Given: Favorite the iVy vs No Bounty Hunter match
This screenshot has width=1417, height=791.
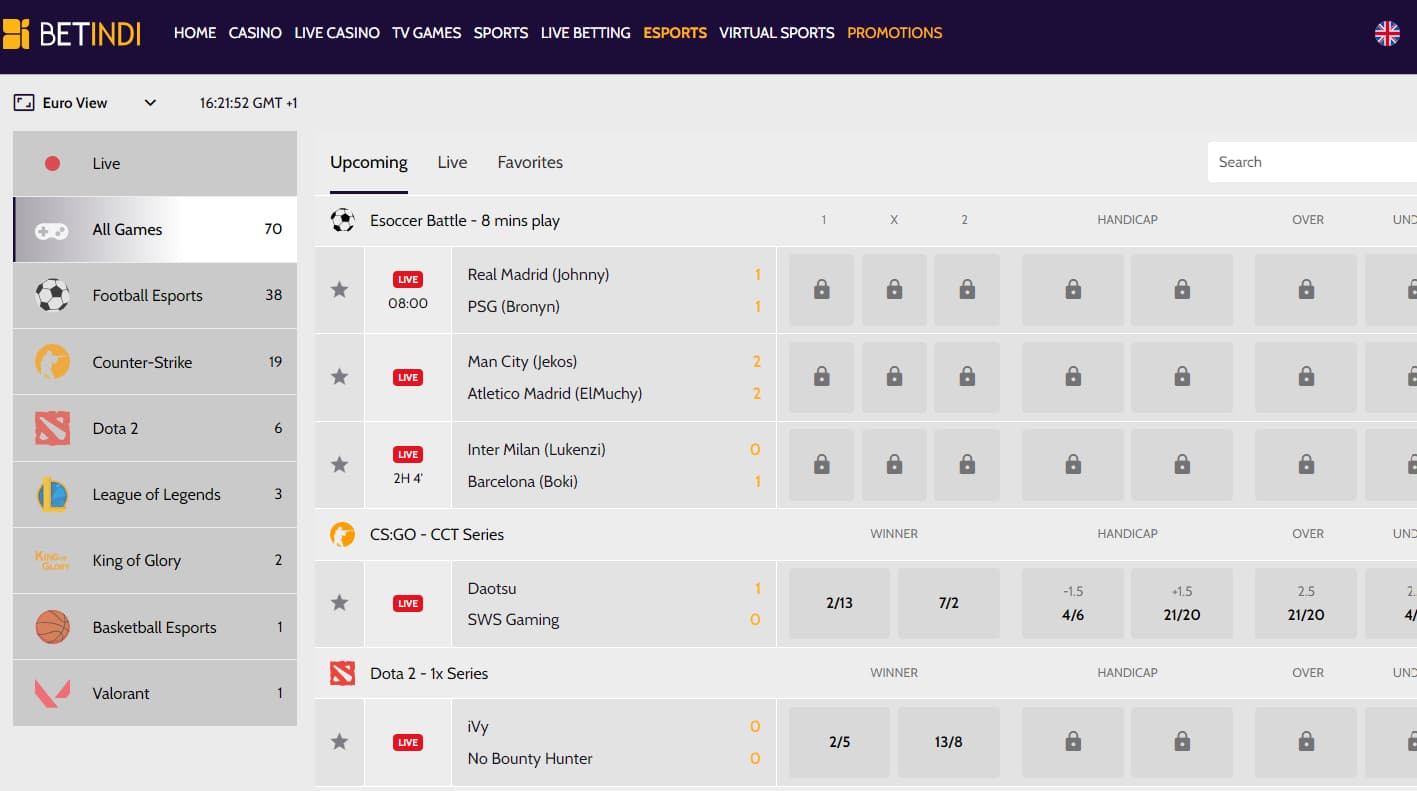Looking at the screenshot, I should [x=340, y=742].
